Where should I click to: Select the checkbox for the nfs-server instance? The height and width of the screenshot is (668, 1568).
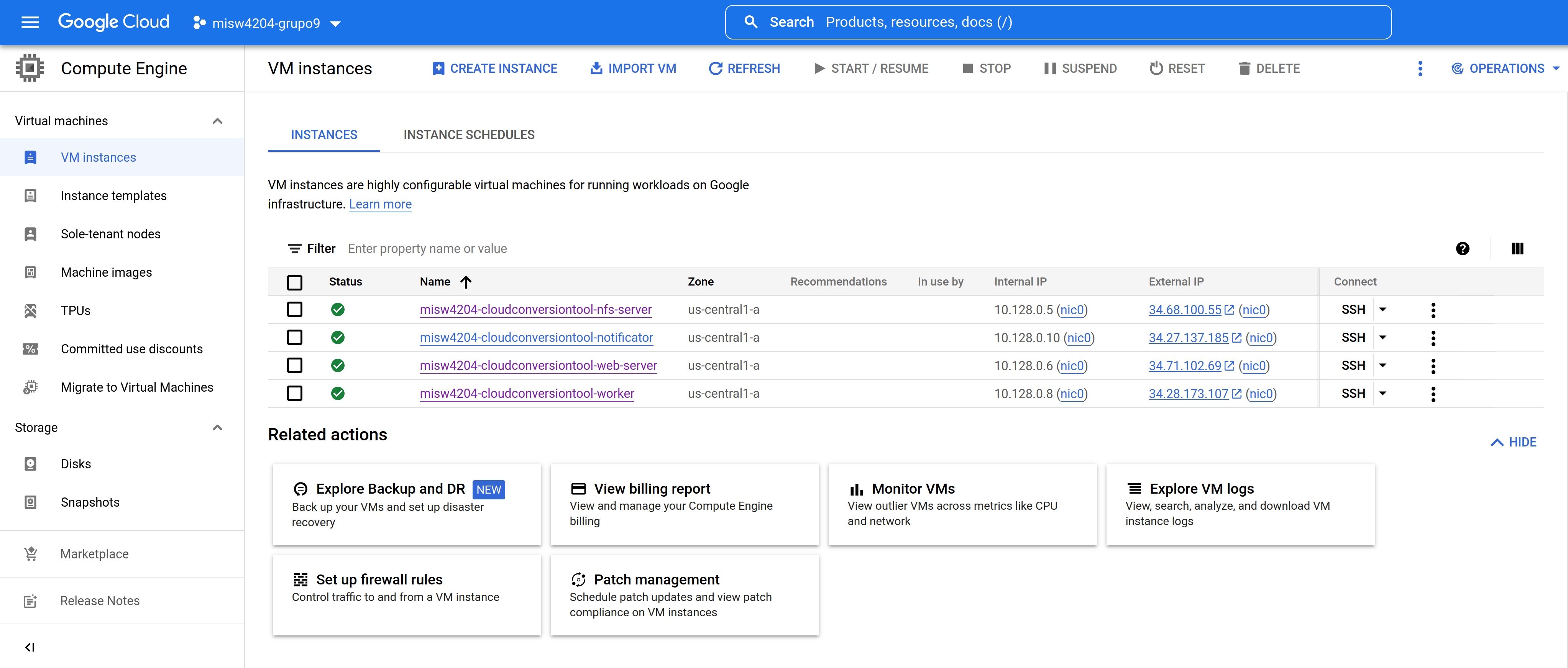point(295,309)
